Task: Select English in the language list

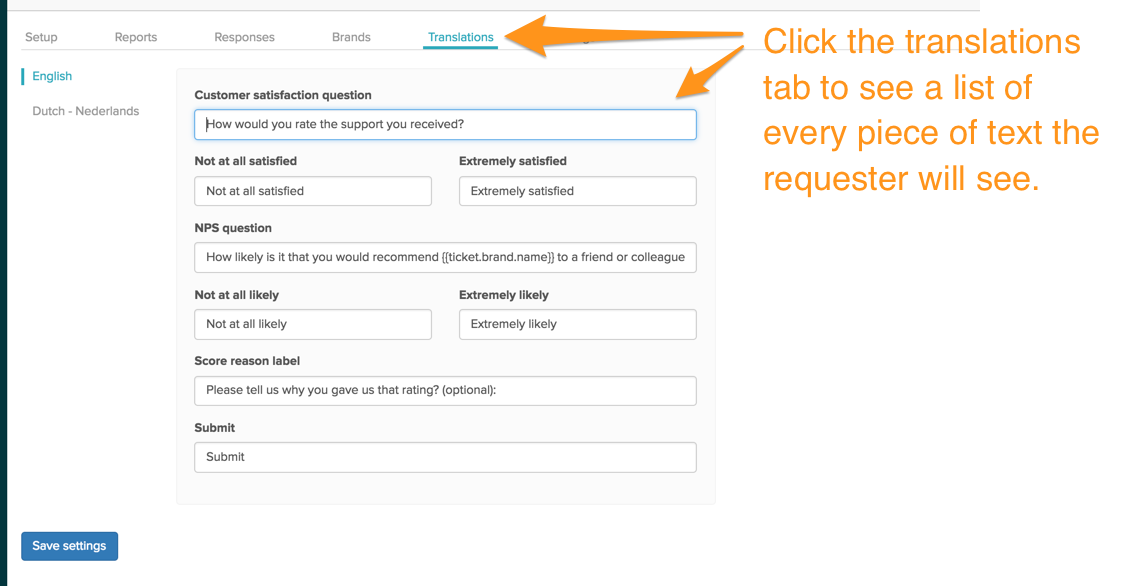Action: [52, 76]
